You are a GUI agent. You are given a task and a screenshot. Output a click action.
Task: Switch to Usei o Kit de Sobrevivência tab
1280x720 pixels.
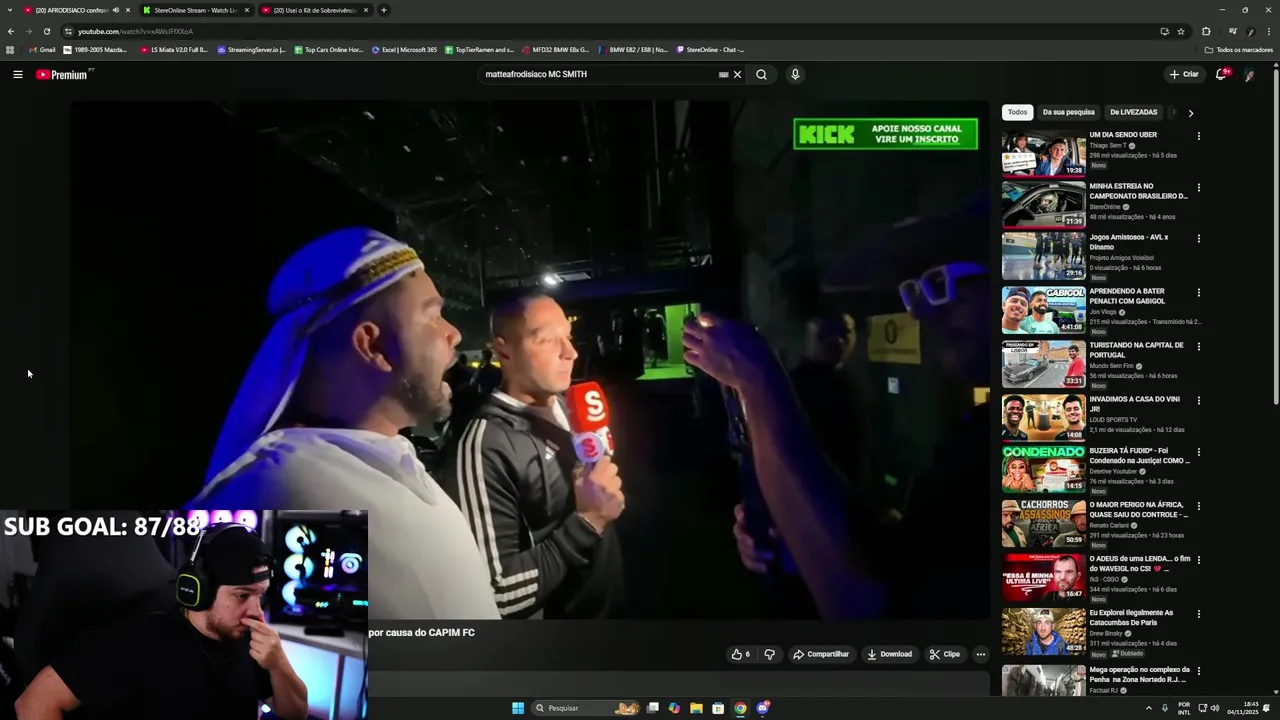coord(314,10)
